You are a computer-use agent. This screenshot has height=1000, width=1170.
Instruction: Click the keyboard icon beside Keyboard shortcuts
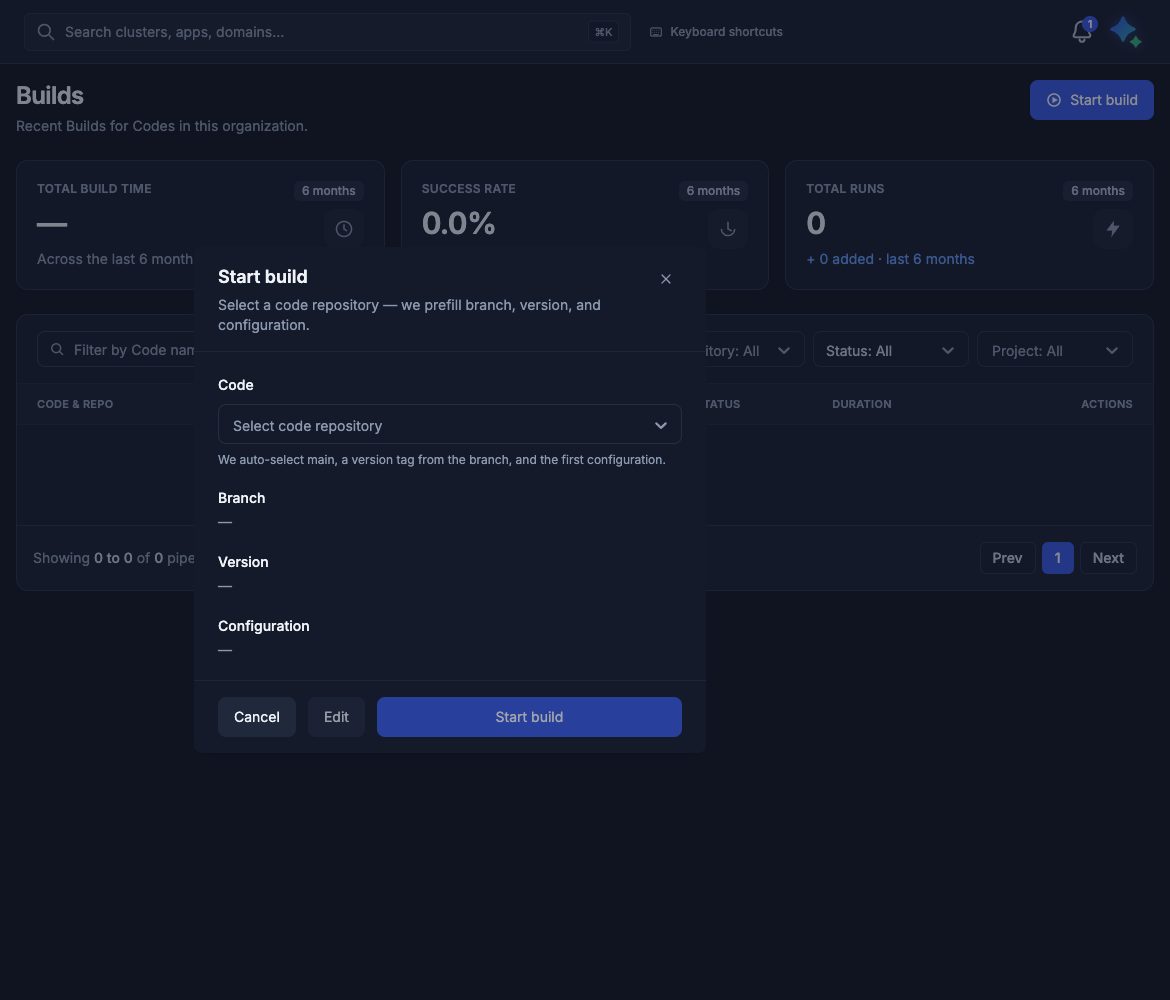click(656, 32)
